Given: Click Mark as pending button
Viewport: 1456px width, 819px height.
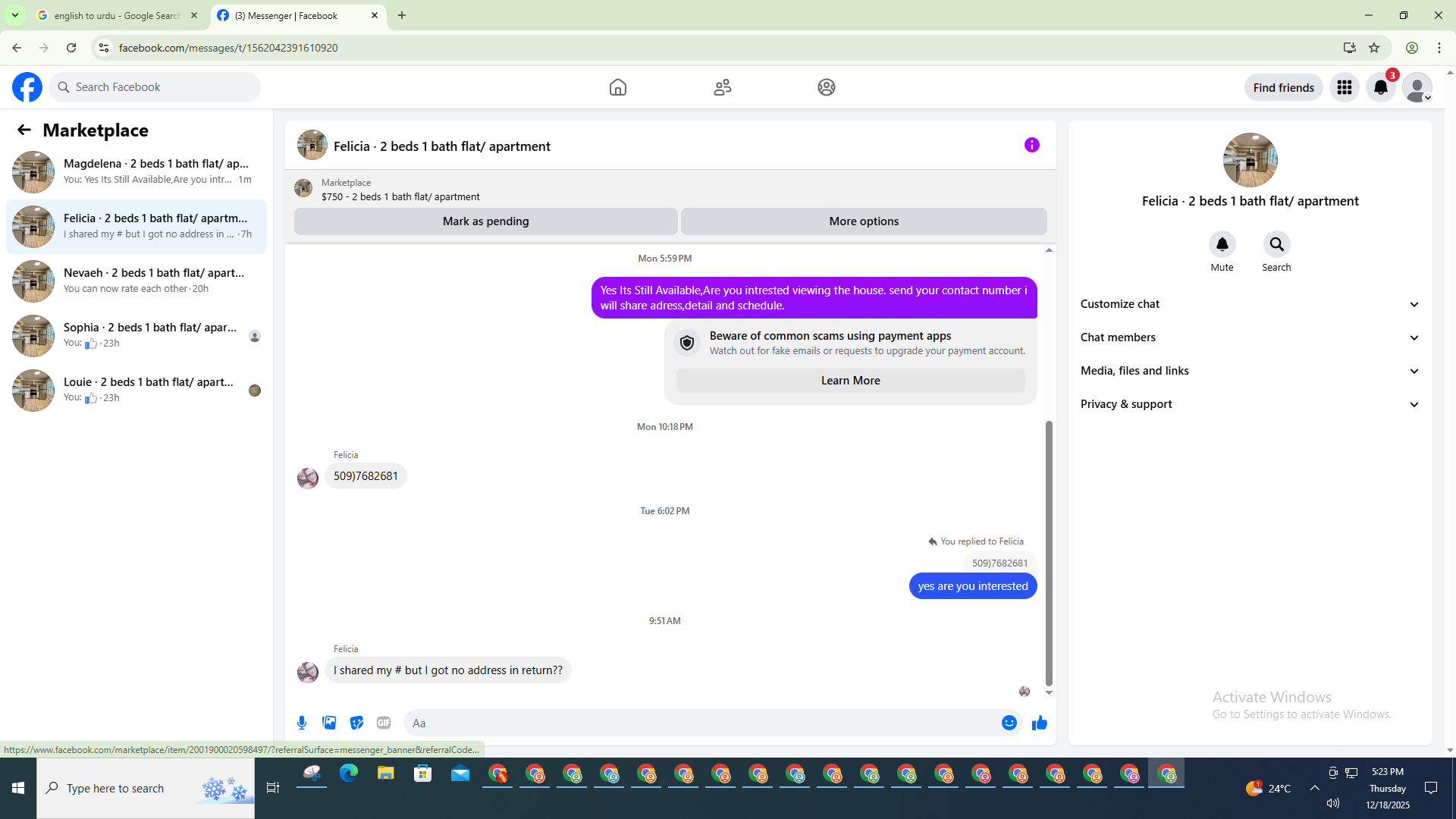Looking at the screenshot, I should click(486, 221).
